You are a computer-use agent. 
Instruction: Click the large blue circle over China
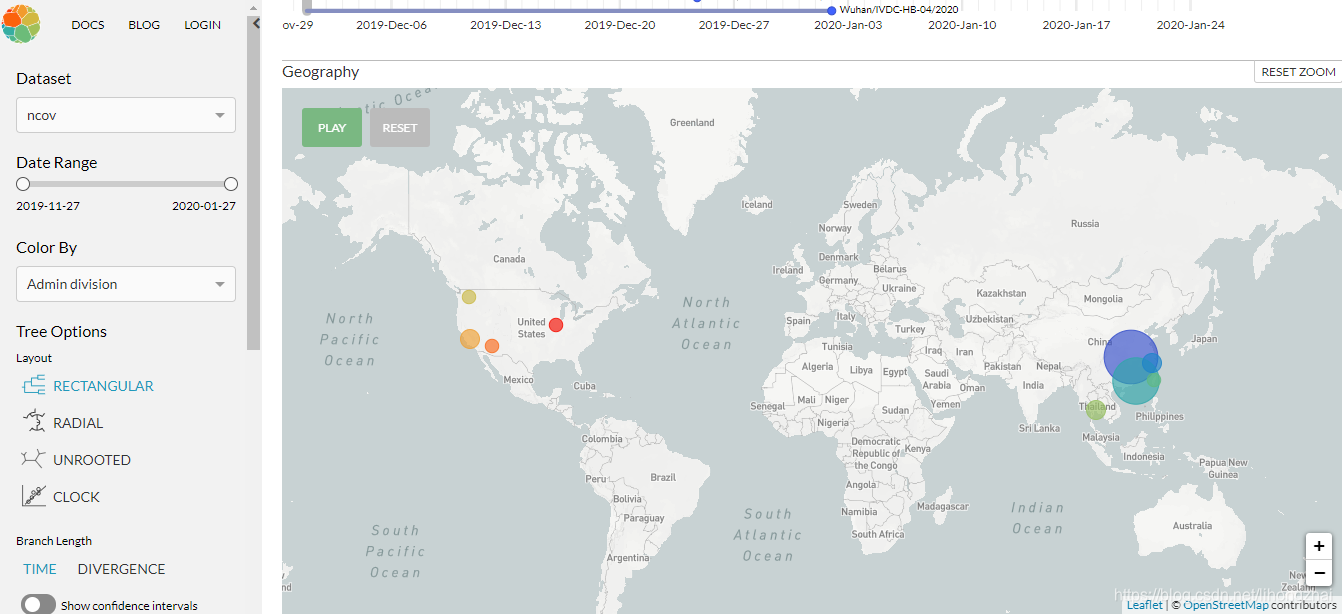pyautogui.click(x=1130, y=357)
